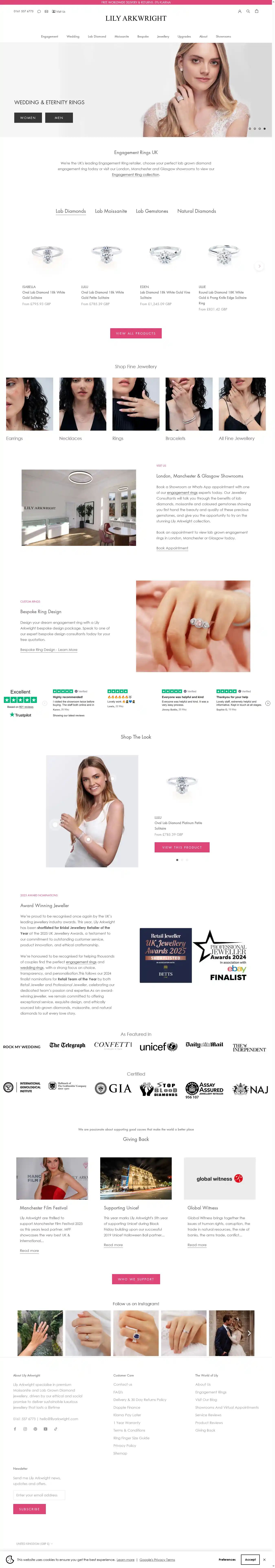
Task: Open the account profile icon in header
Action: coord(240,11)
